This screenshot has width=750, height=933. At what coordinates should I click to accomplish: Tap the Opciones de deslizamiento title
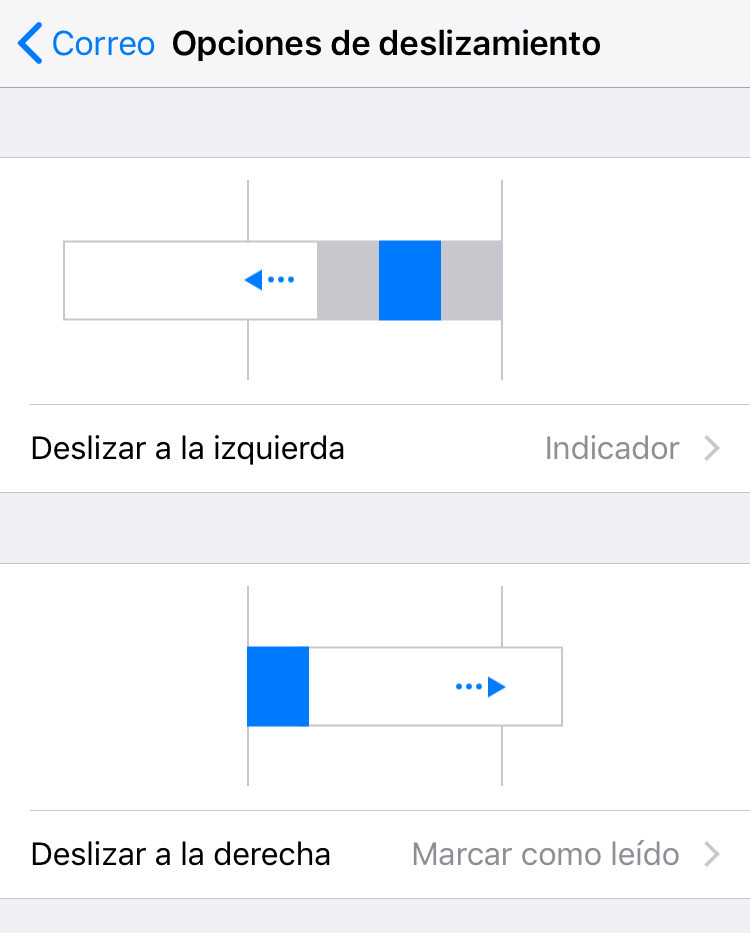[x=386, y=43]
